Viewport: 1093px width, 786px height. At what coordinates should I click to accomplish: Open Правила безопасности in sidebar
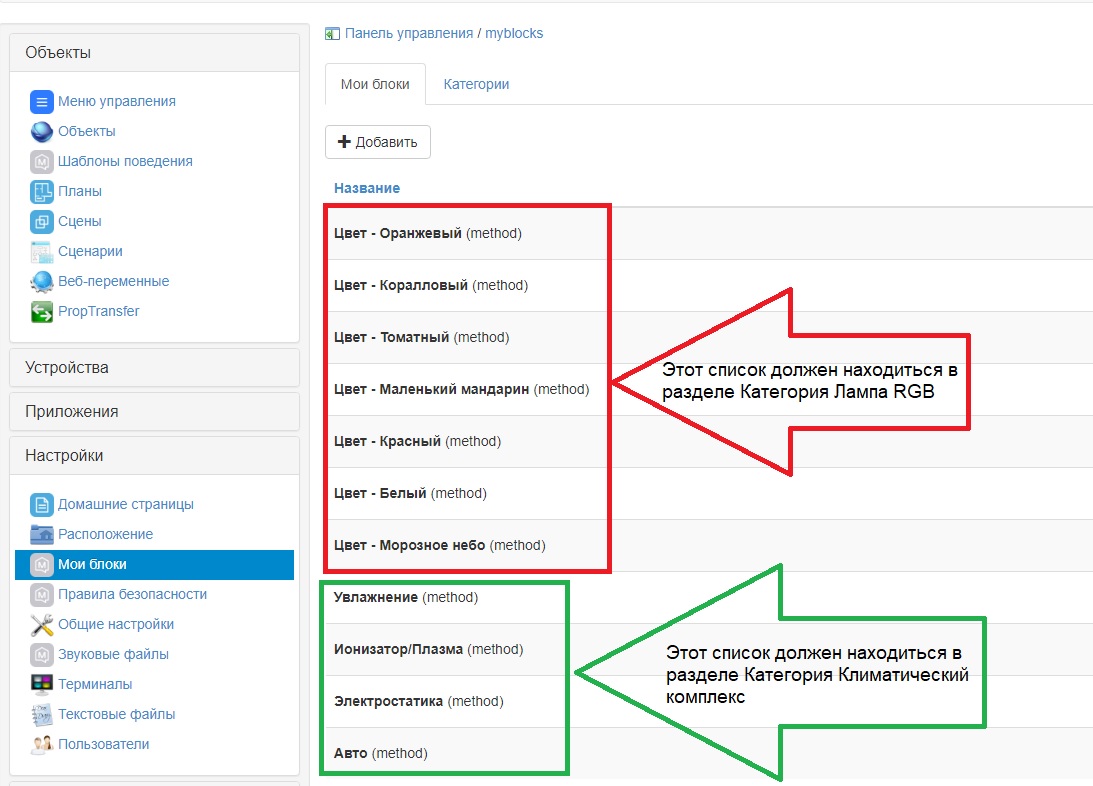[x=132, y=594]
